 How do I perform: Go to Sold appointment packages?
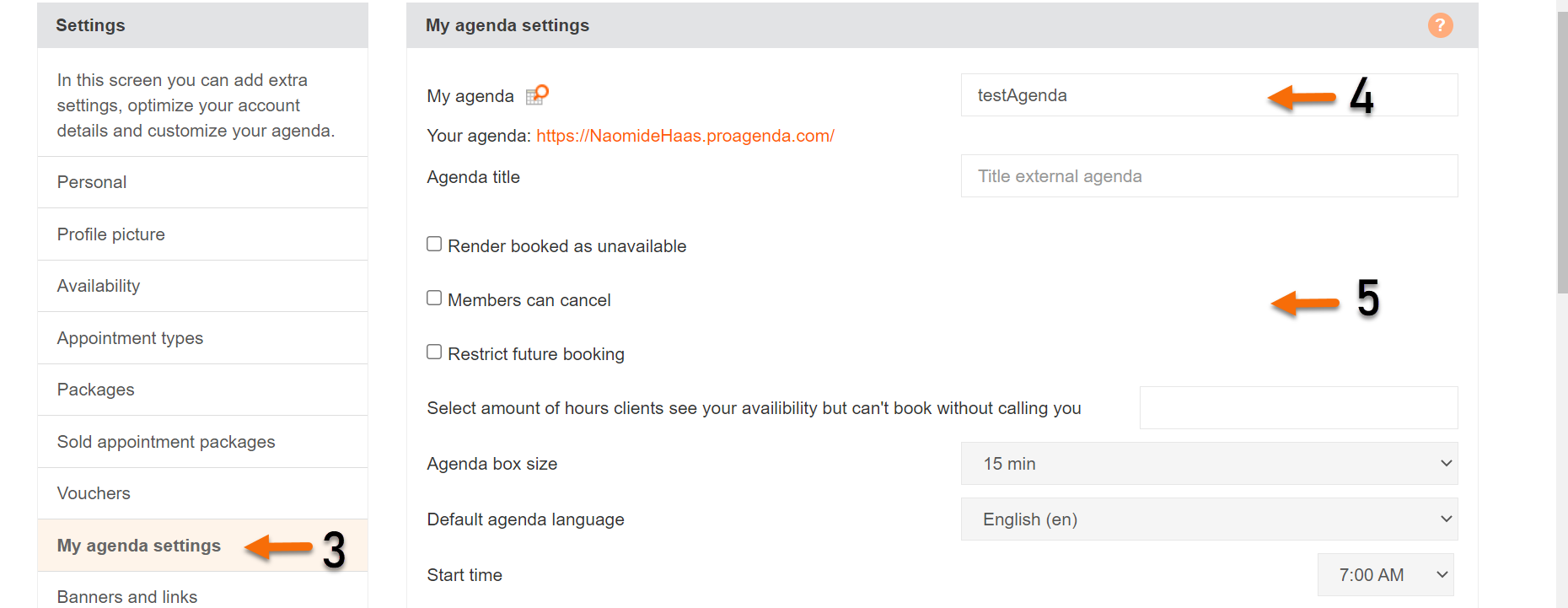tap(165, 441)
